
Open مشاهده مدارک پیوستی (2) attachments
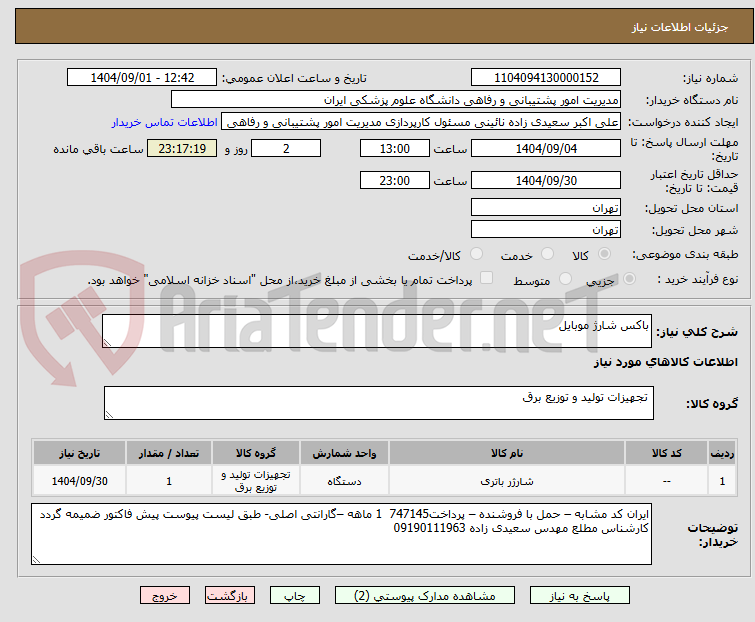[425, 596]
